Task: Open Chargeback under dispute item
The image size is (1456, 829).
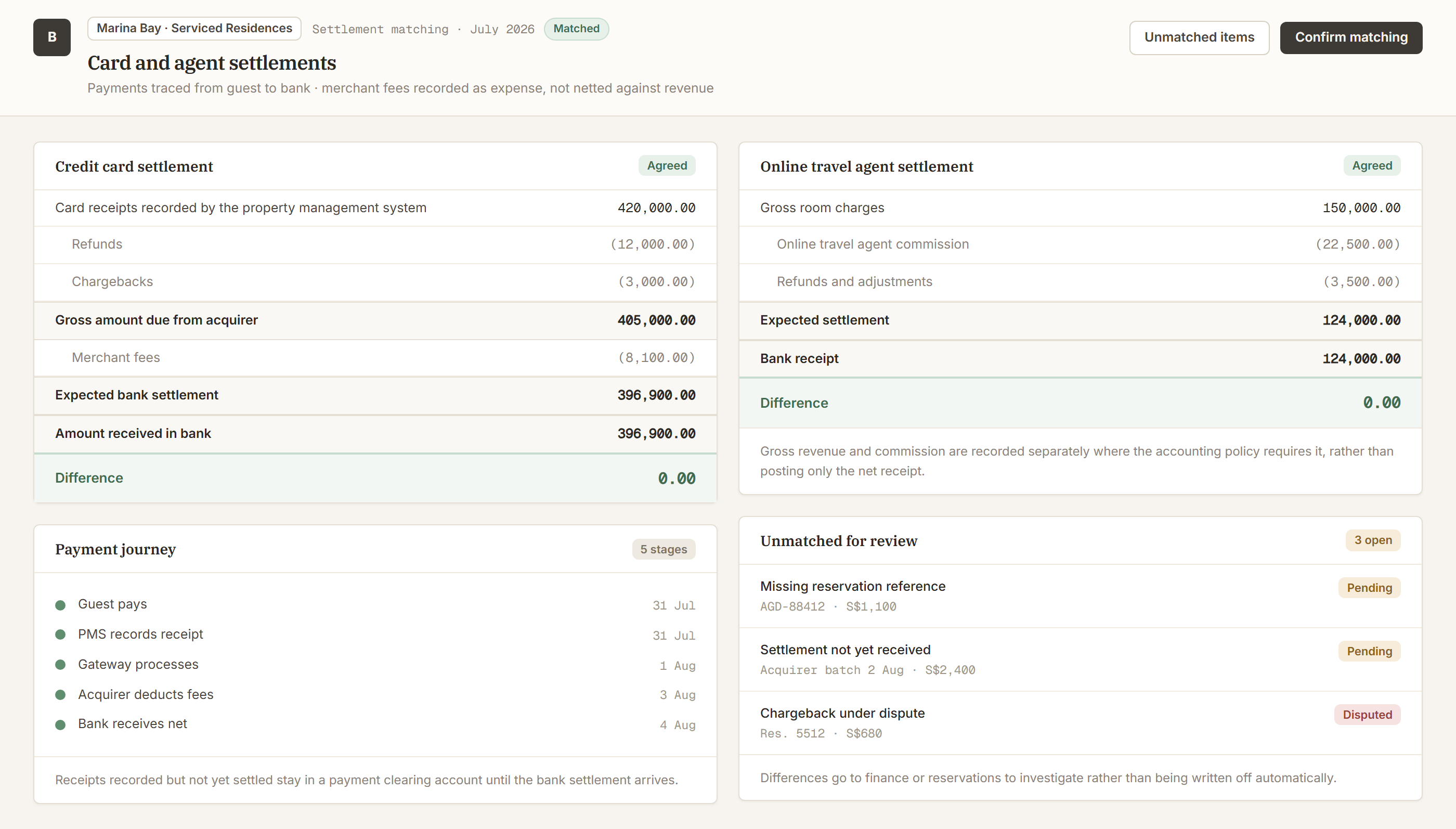Action: pyautogui.click(x=1080, y=723)
